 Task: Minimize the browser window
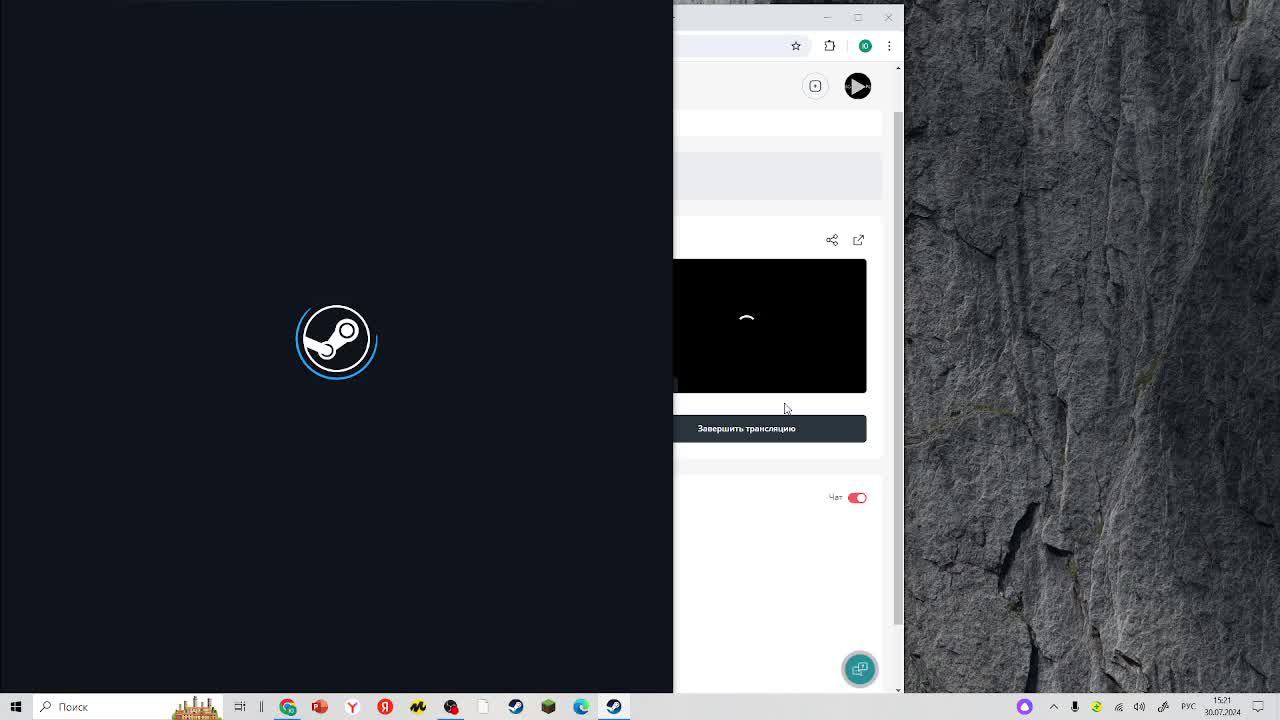pyautogui.click(x=827, y=17)
